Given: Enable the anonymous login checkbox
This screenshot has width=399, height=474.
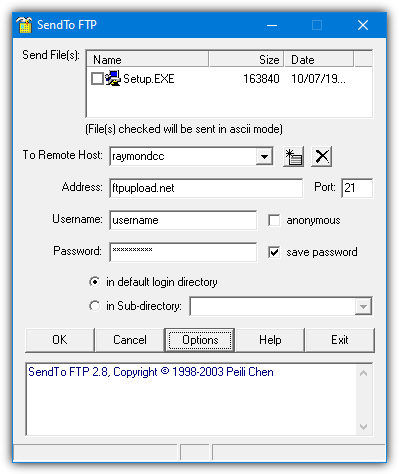Looking at the screenshot, I should tap(274, 220).
